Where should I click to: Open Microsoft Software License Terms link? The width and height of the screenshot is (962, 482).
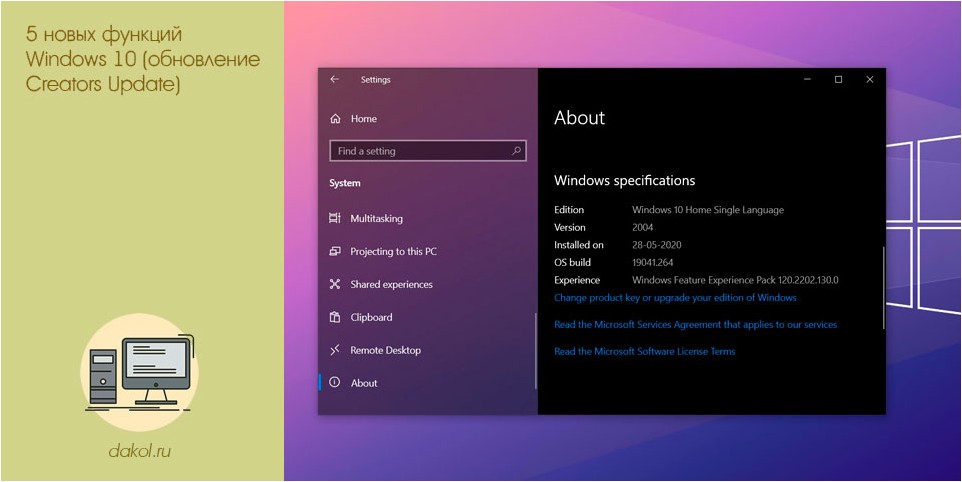point(644,351)
